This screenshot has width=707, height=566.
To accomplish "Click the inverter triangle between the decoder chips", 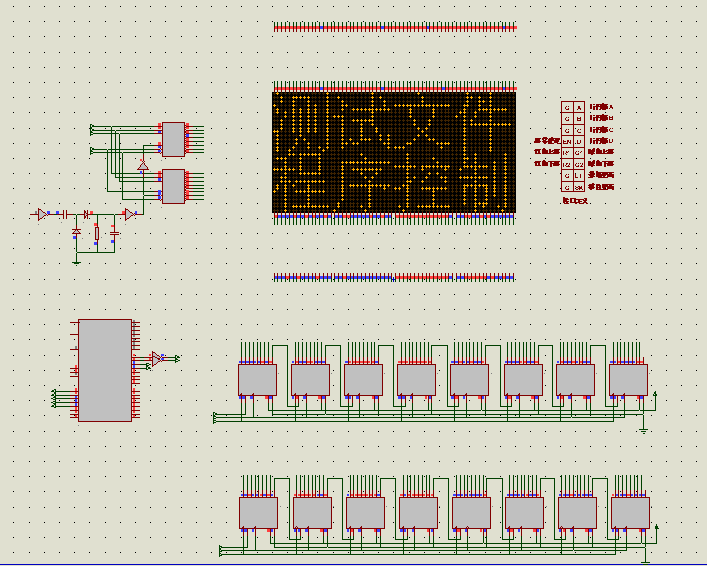I will (143, 164).
